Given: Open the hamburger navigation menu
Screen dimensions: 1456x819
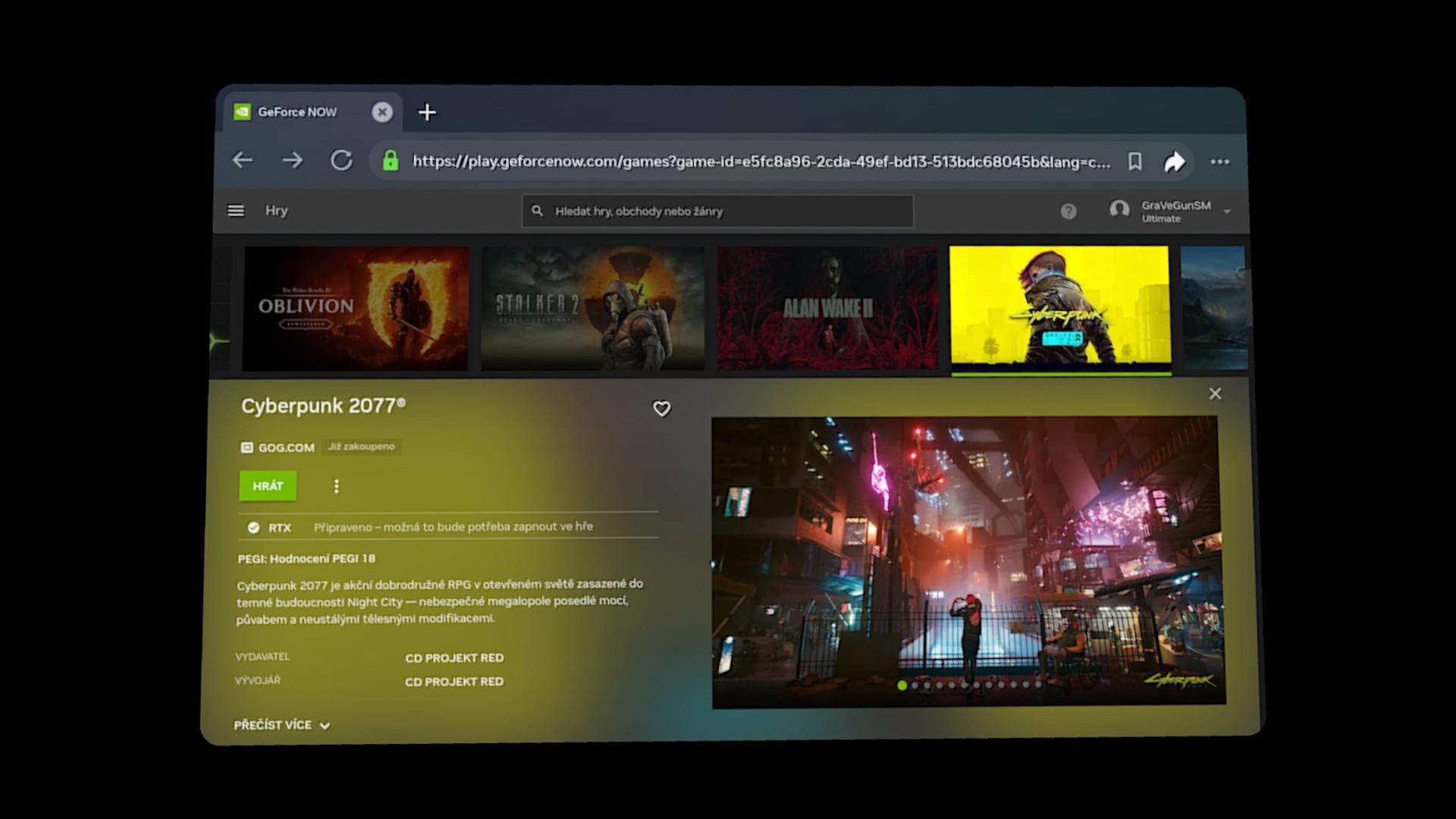Looking at the screenshot, I should pos(236,211).
